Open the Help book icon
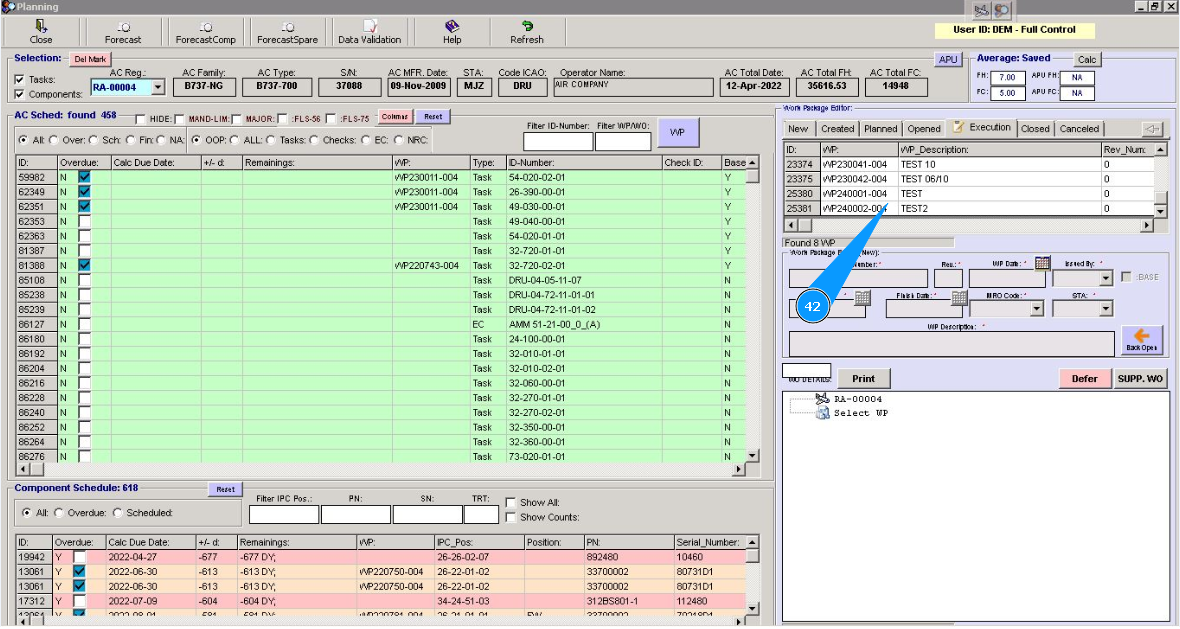Viewport: 1180px width, 629px height. [452, 27]
